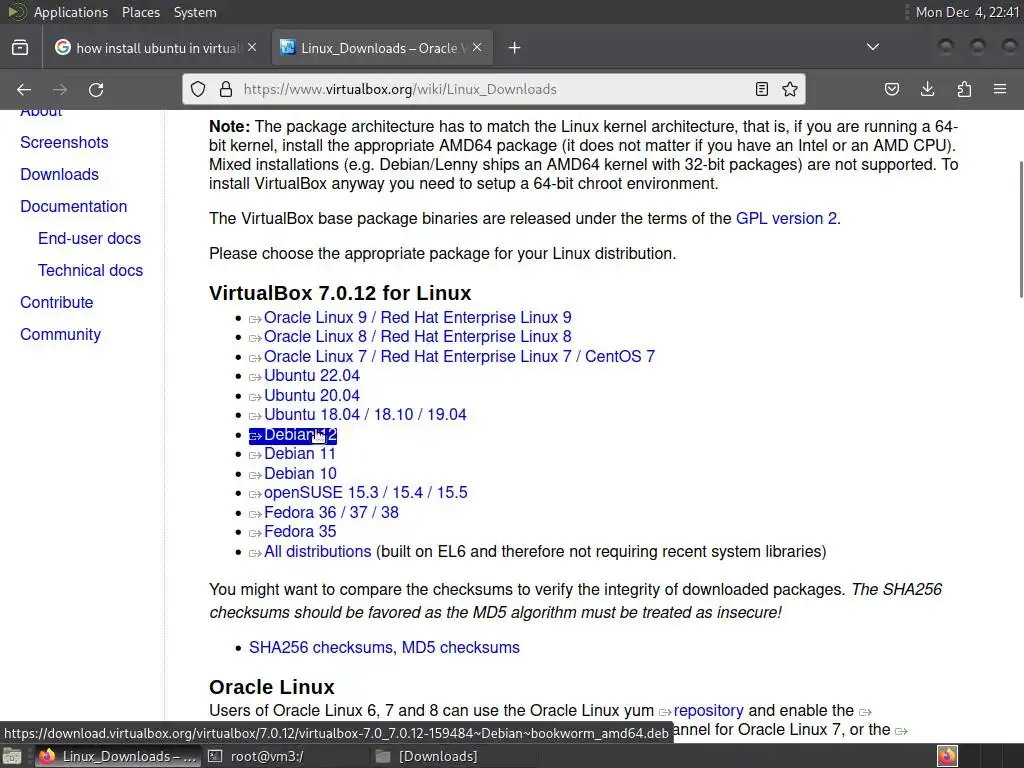
Task: Open Screenshots in the sidebar
Action: tap(64, 142)
